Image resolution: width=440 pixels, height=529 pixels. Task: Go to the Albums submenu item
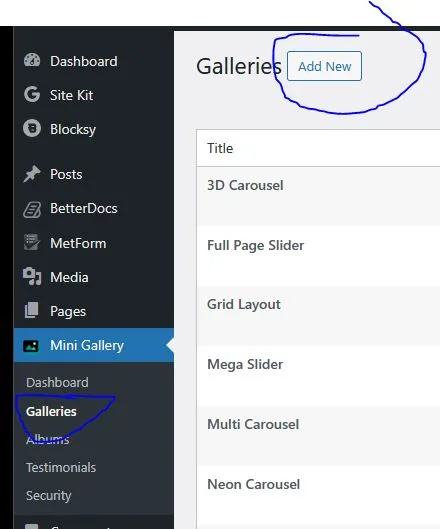pos(48,439)
